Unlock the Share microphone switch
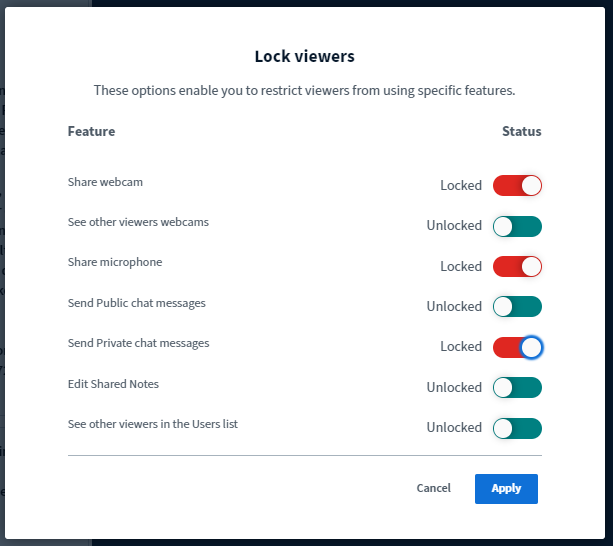613x546 pixels. point(517,266)
